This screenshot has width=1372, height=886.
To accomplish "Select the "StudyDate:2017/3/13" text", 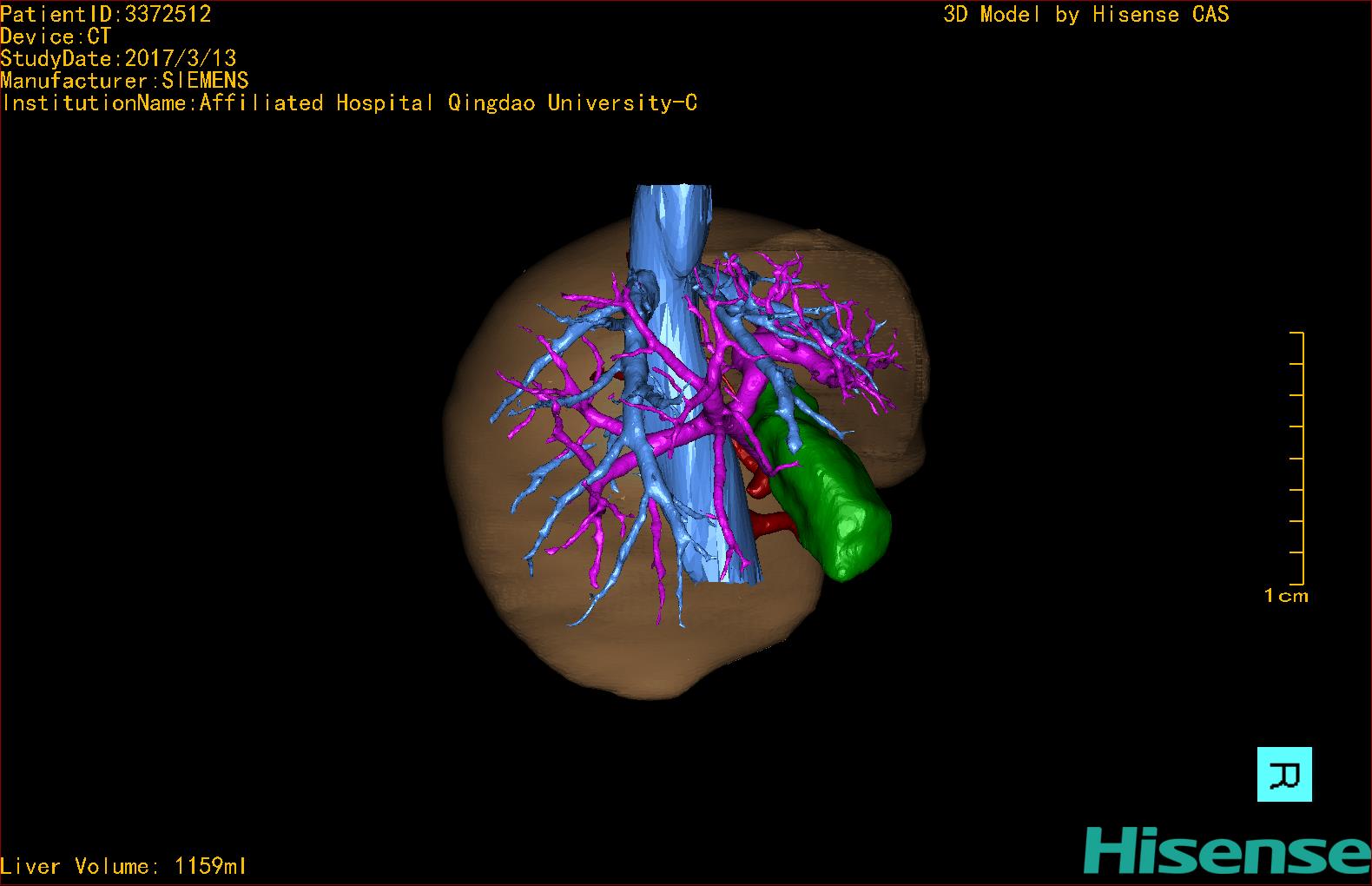I will pos(118,58).
